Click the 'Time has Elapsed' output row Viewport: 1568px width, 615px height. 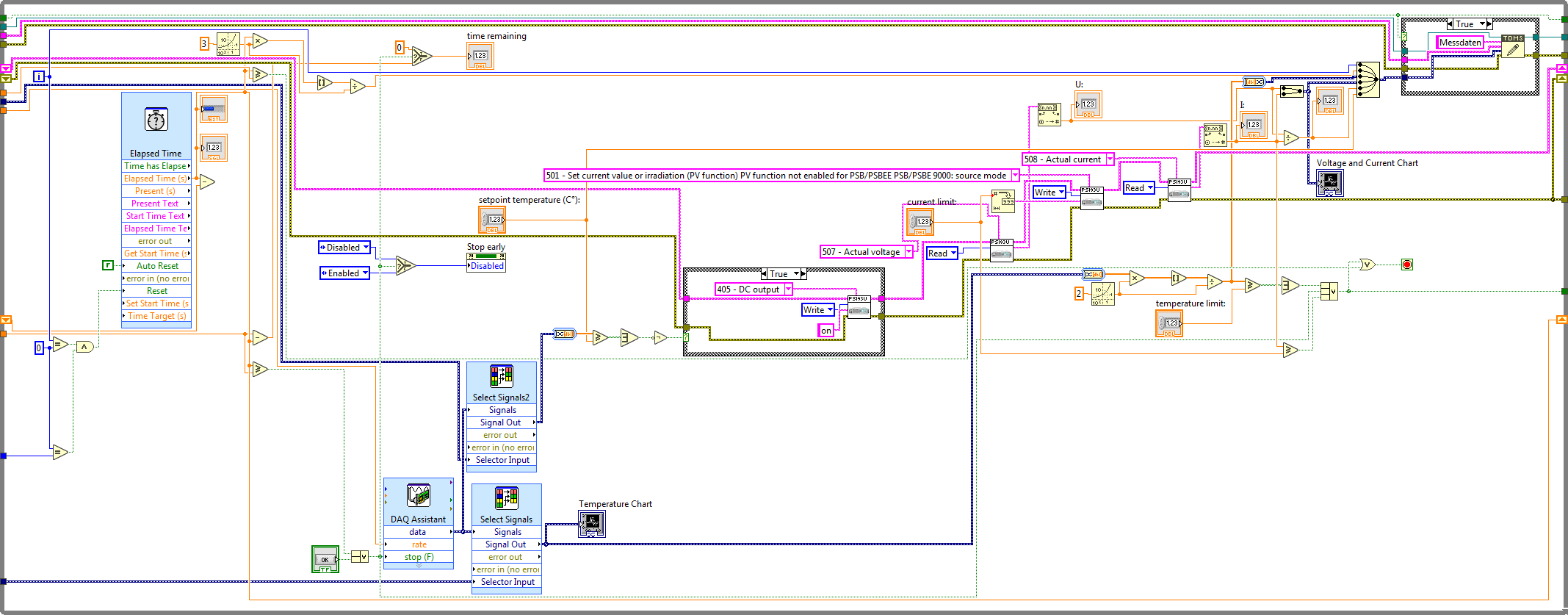pos(156,166)
